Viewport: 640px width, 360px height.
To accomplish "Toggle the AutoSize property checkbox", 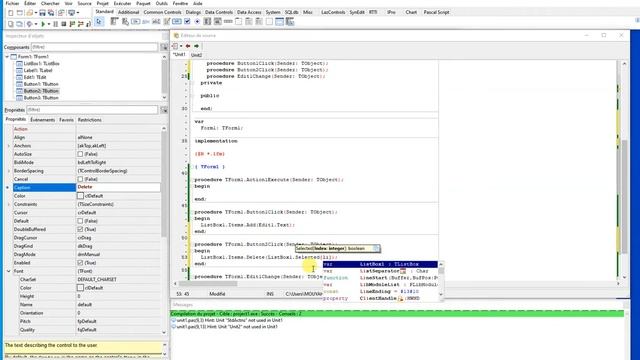I will point(80,154).
